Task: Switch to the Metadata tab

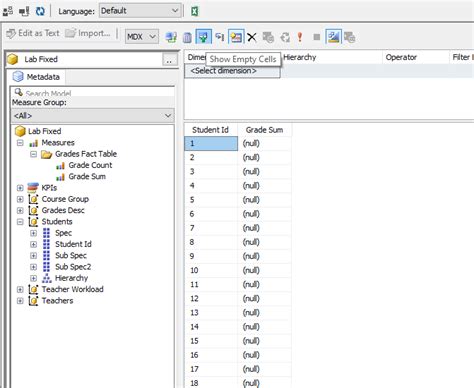Action: 36,77
